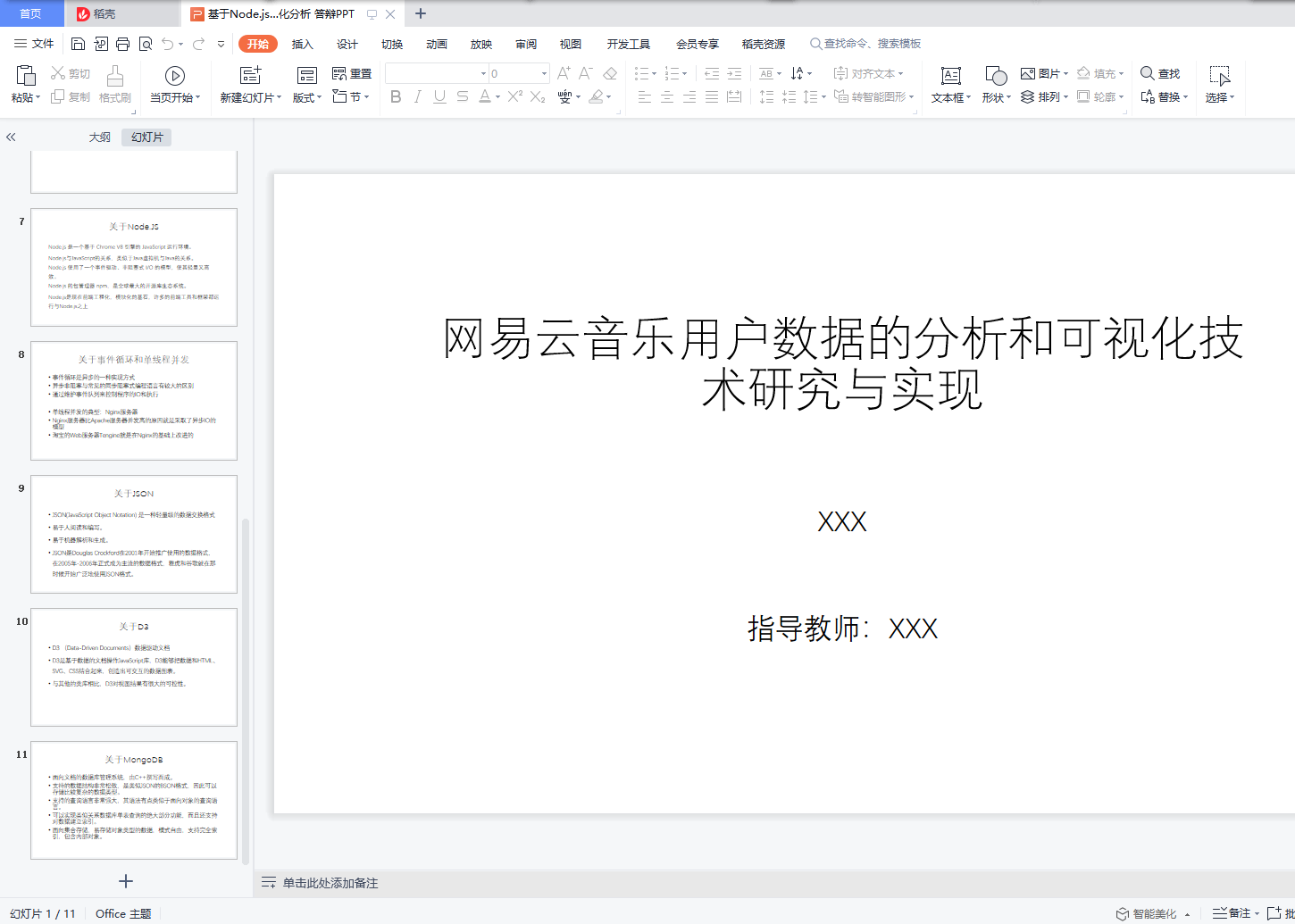Open the Design (设计) ribbon tab
The height and width of the screenshot is (924, 1295).
coord(347,45)
